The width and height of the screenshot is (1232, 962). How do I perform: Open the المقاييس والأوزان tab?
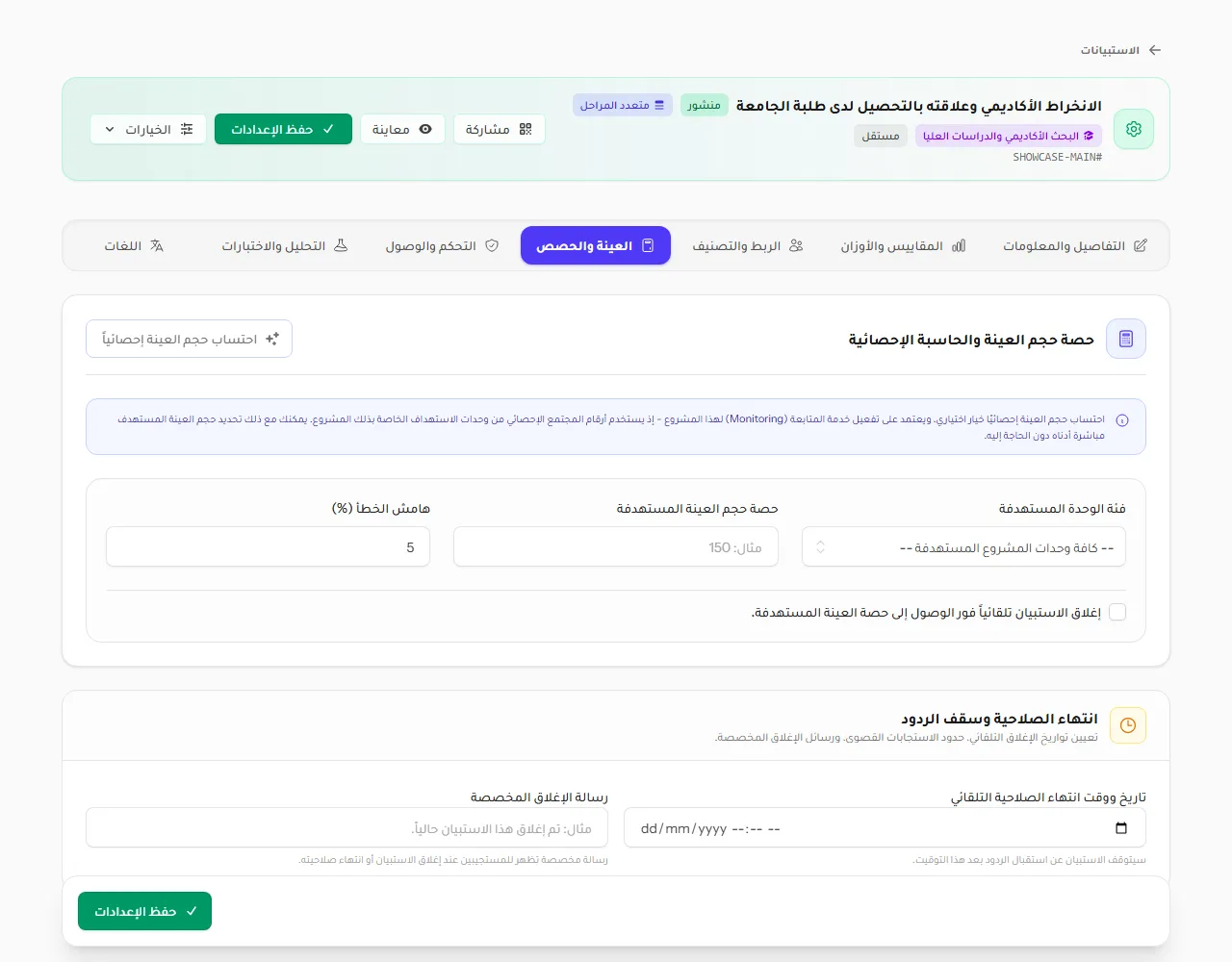point(903,245)
